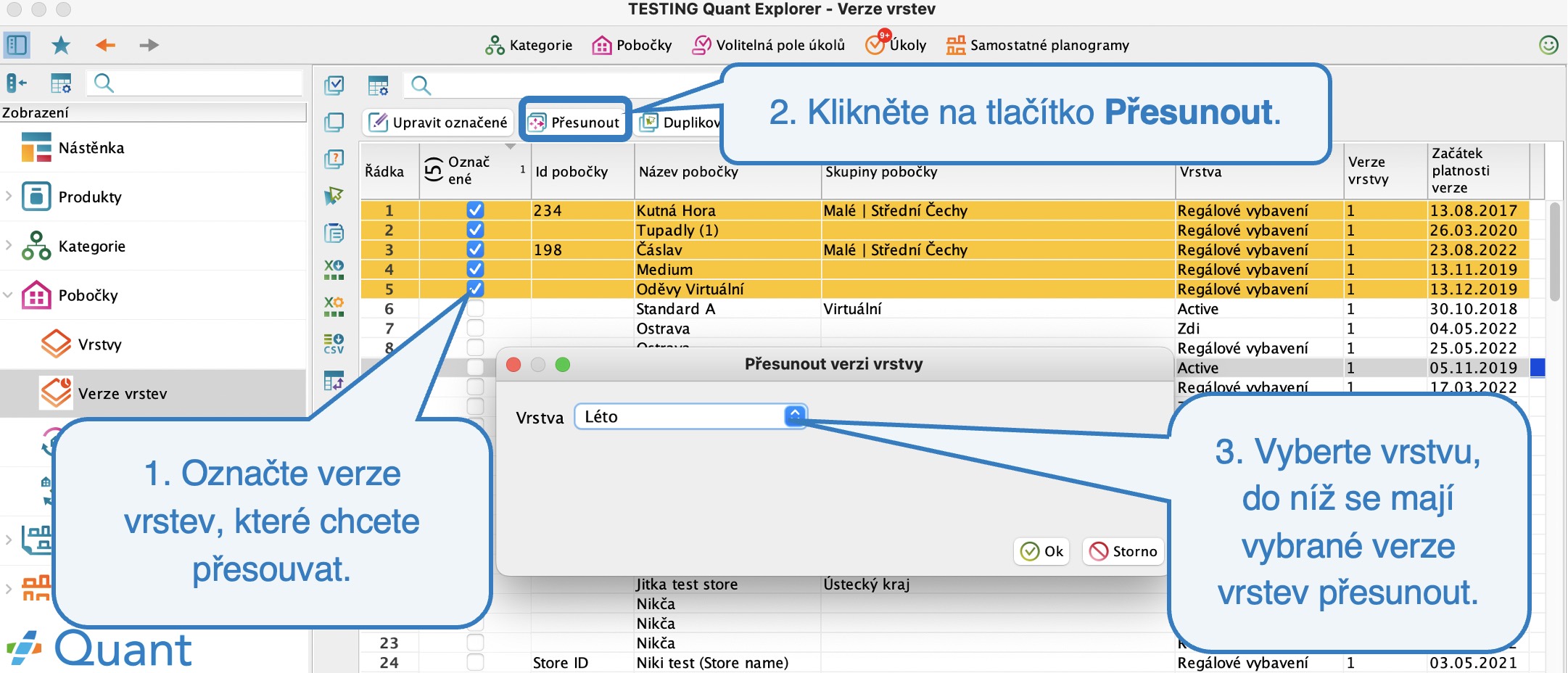Uncheck the checkbox for Tupadly (1) row
This screenshot has height=673, width=1568.
(475, 229)
